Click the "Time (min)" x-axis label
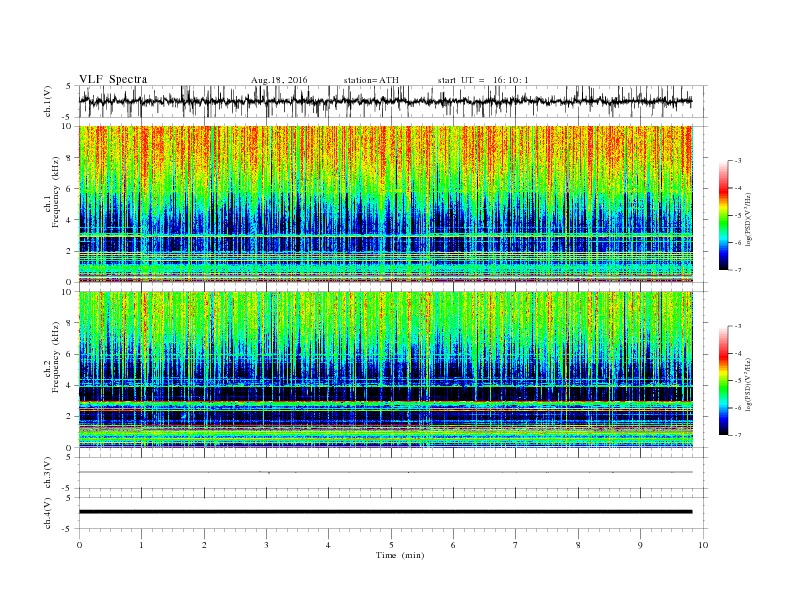Viewport: 792px width, 612px height. point(400,555)
